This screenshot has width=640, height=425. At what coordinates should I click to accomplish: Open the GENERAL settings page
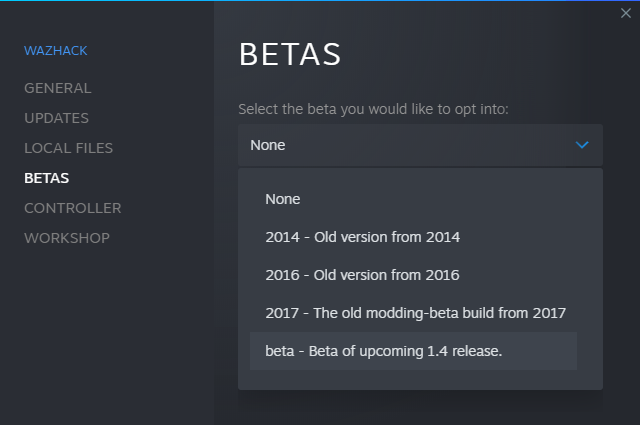[x=58, y=88]
